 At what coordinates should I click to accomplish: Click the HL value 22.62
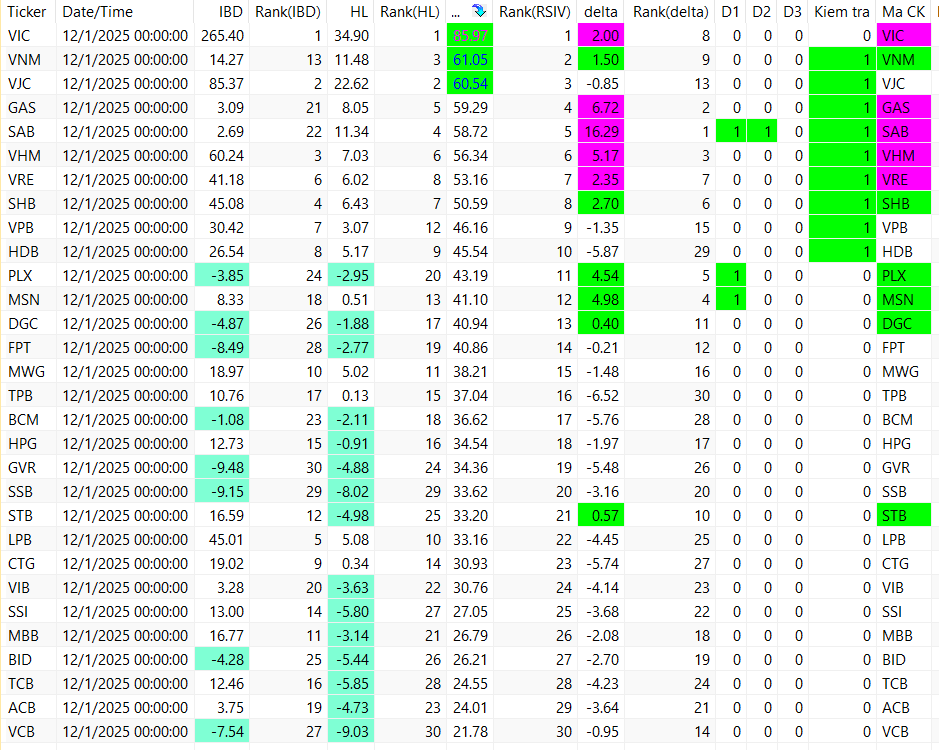(x=352, y=84)
